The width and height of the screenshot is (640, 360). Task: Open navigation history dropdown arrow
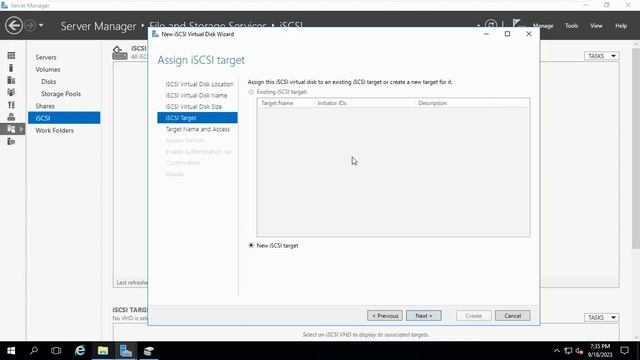point(41,25)
